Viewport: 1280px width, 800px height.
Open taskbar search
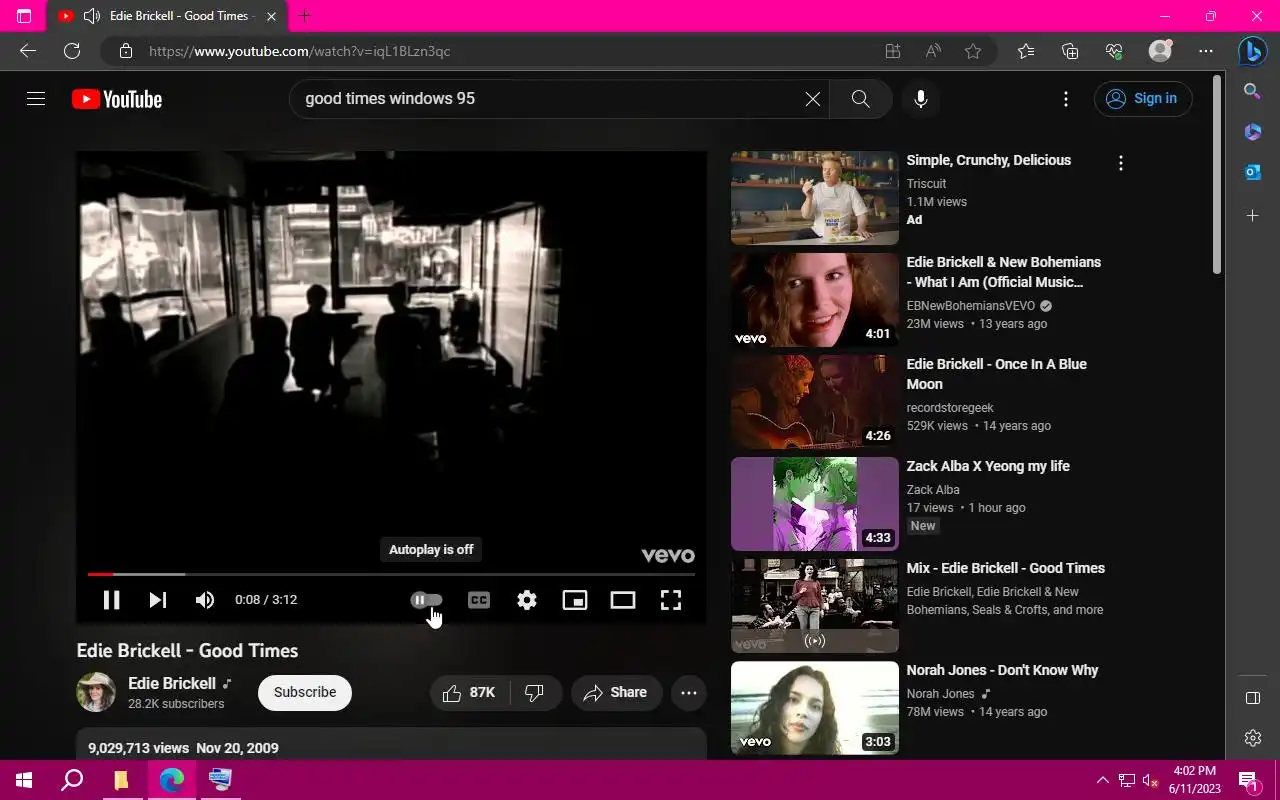point(72,780)
